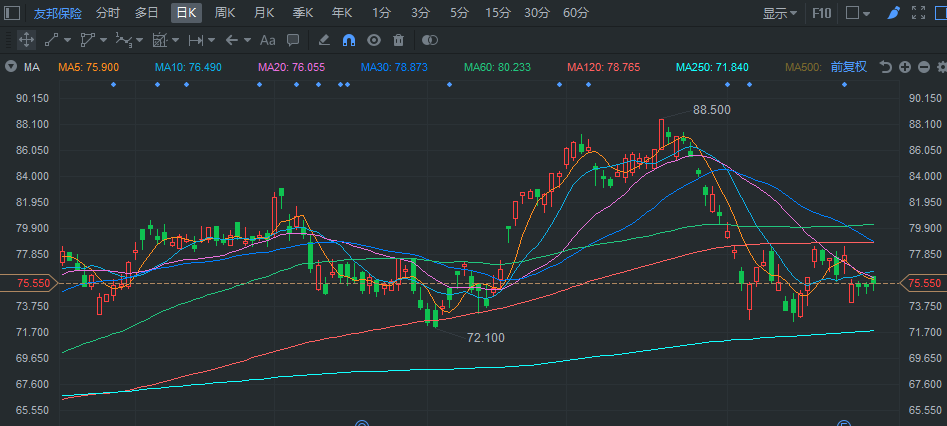Select the 30分 interval

pos(537,13)
